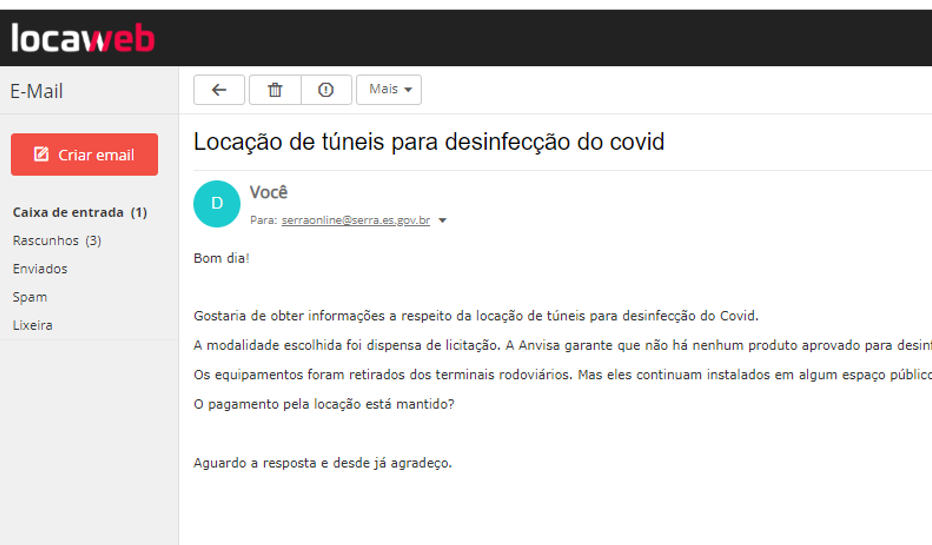The width and height of the screenshot is (932, 545).
Task: Click the closing line Aguardo a resposta
Action: [322, 463]
